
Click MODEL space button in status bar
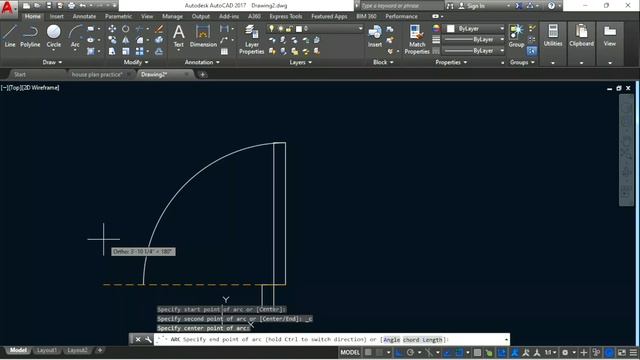[x=350, y=352]
